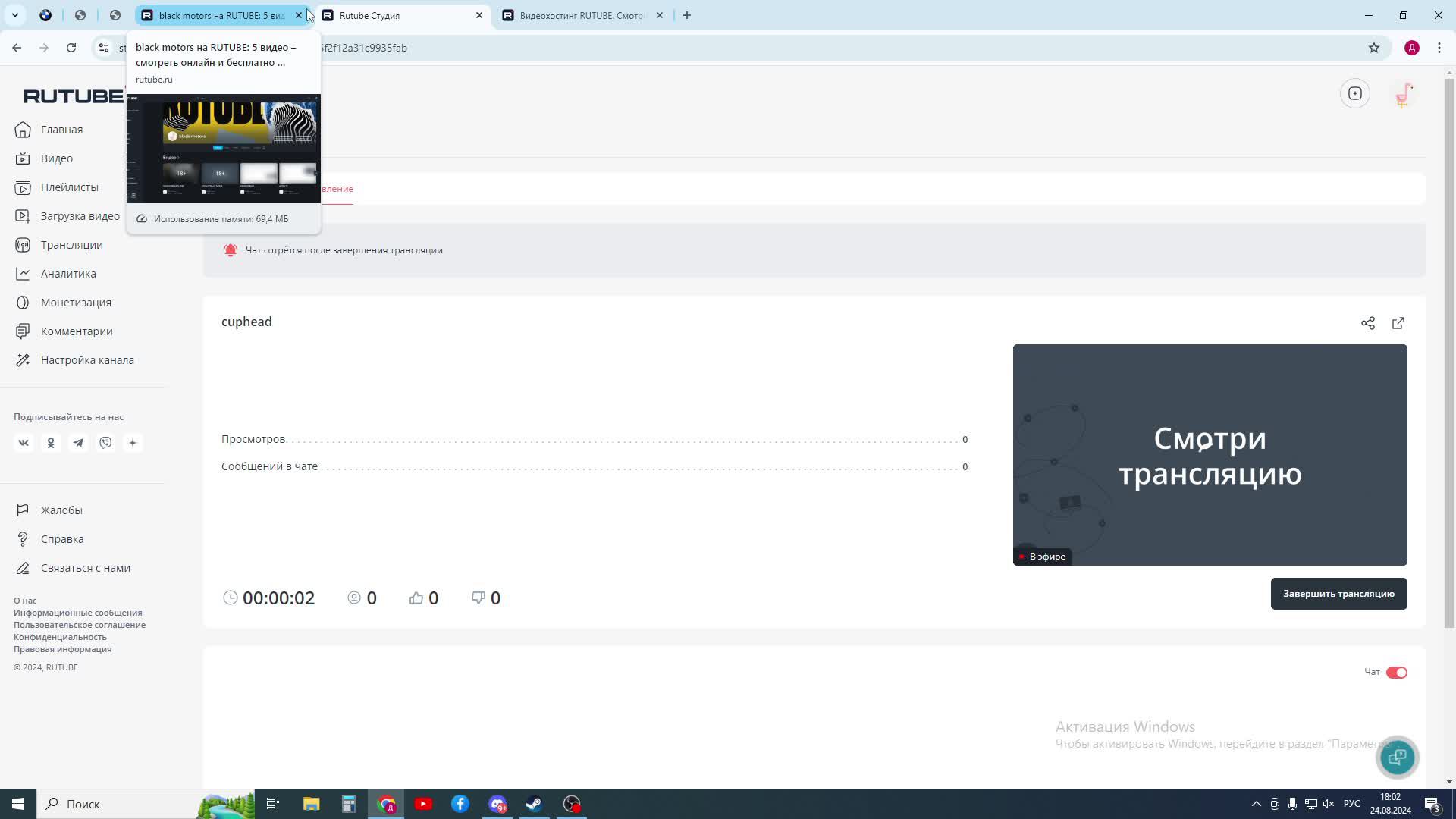Open the support chat bubble icon

pos(1397,757)
